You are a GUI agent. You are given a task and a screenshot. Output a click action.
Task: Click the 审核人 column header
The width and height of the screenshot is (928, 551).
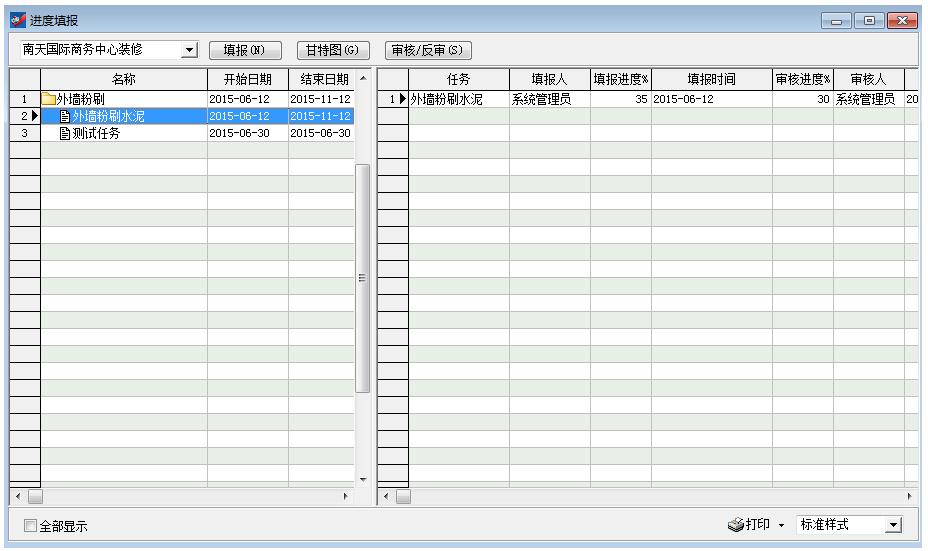[x=867, y=80]
